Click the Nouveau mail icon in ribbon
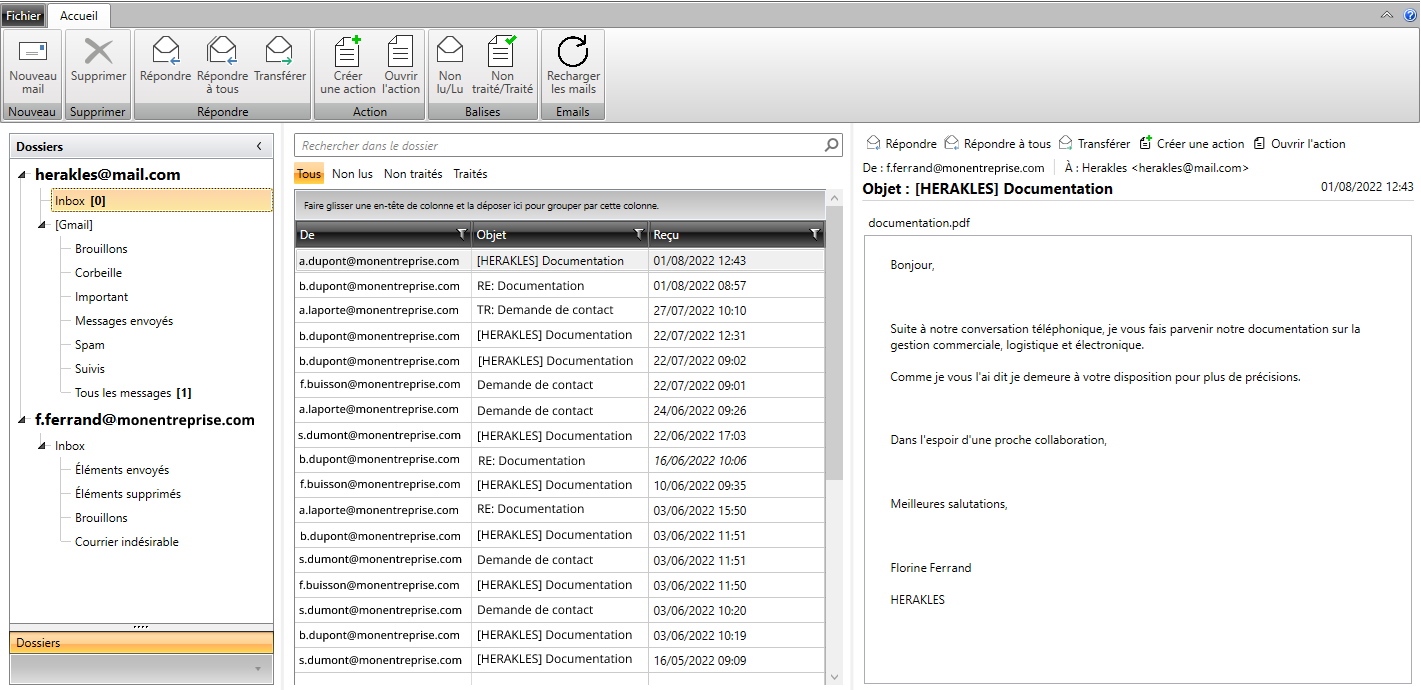 [33, 52]
